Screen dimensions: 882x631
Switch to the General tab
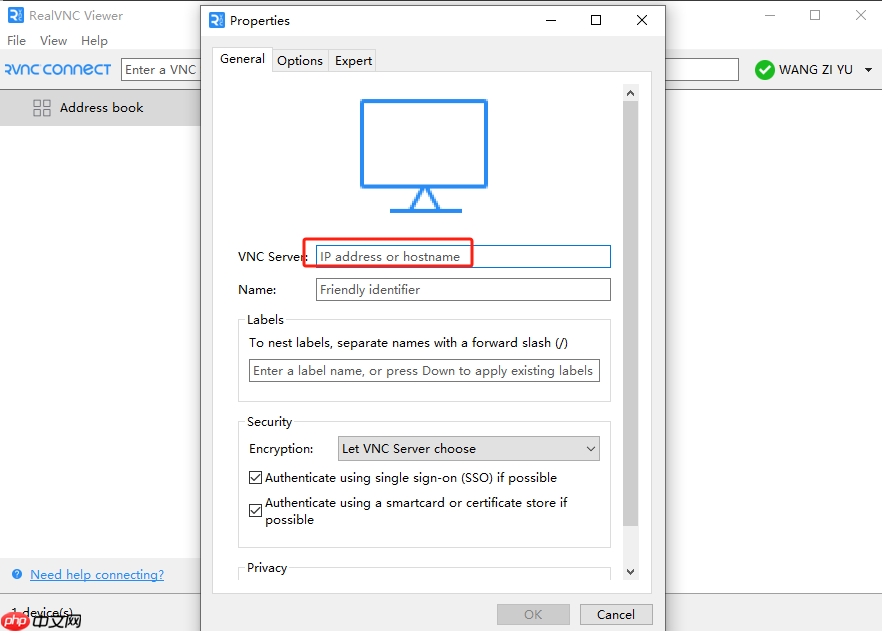pos(242,59)
